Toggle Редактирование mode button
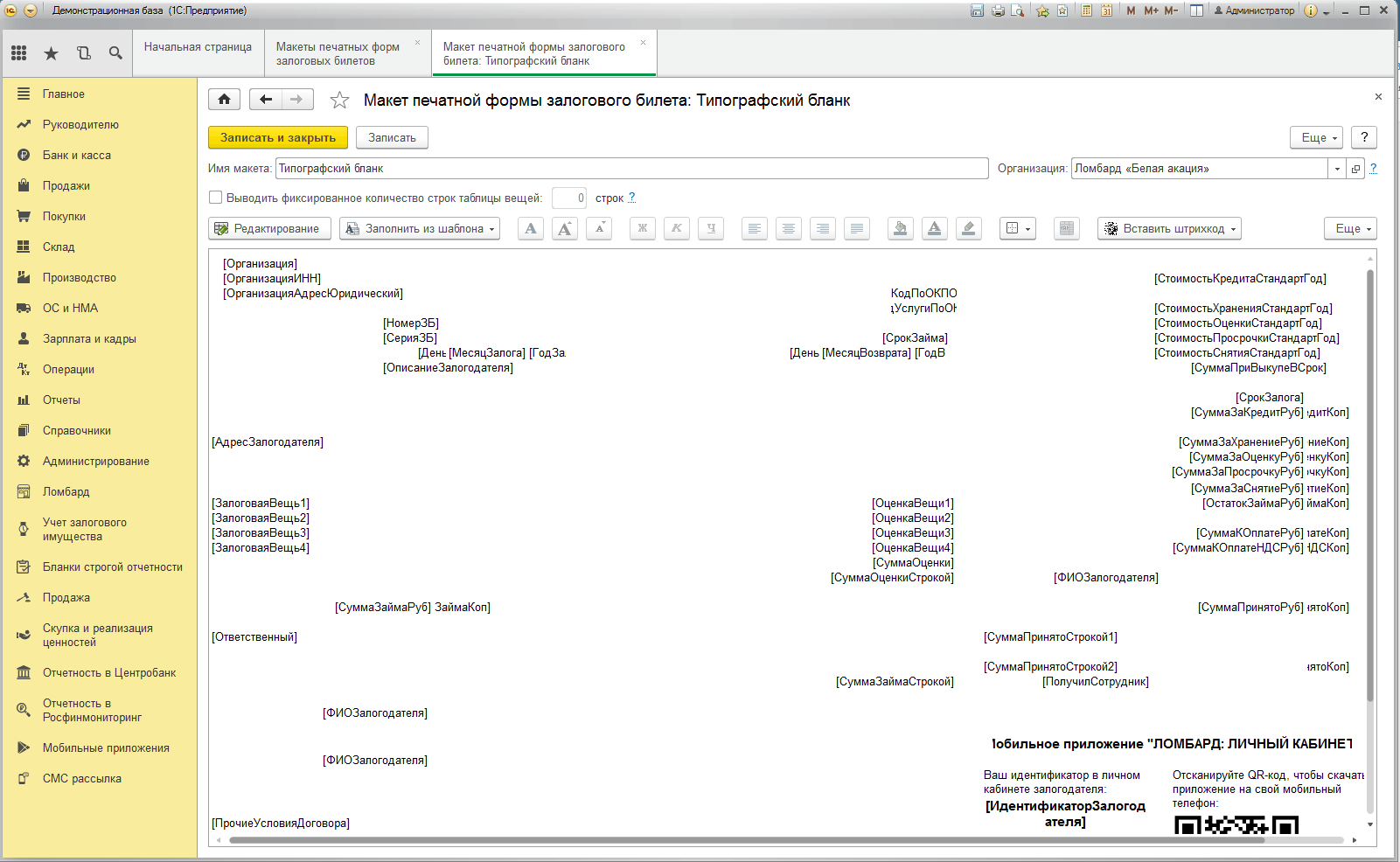Viewport: 1400px width, 862px height. click(270, 228)
